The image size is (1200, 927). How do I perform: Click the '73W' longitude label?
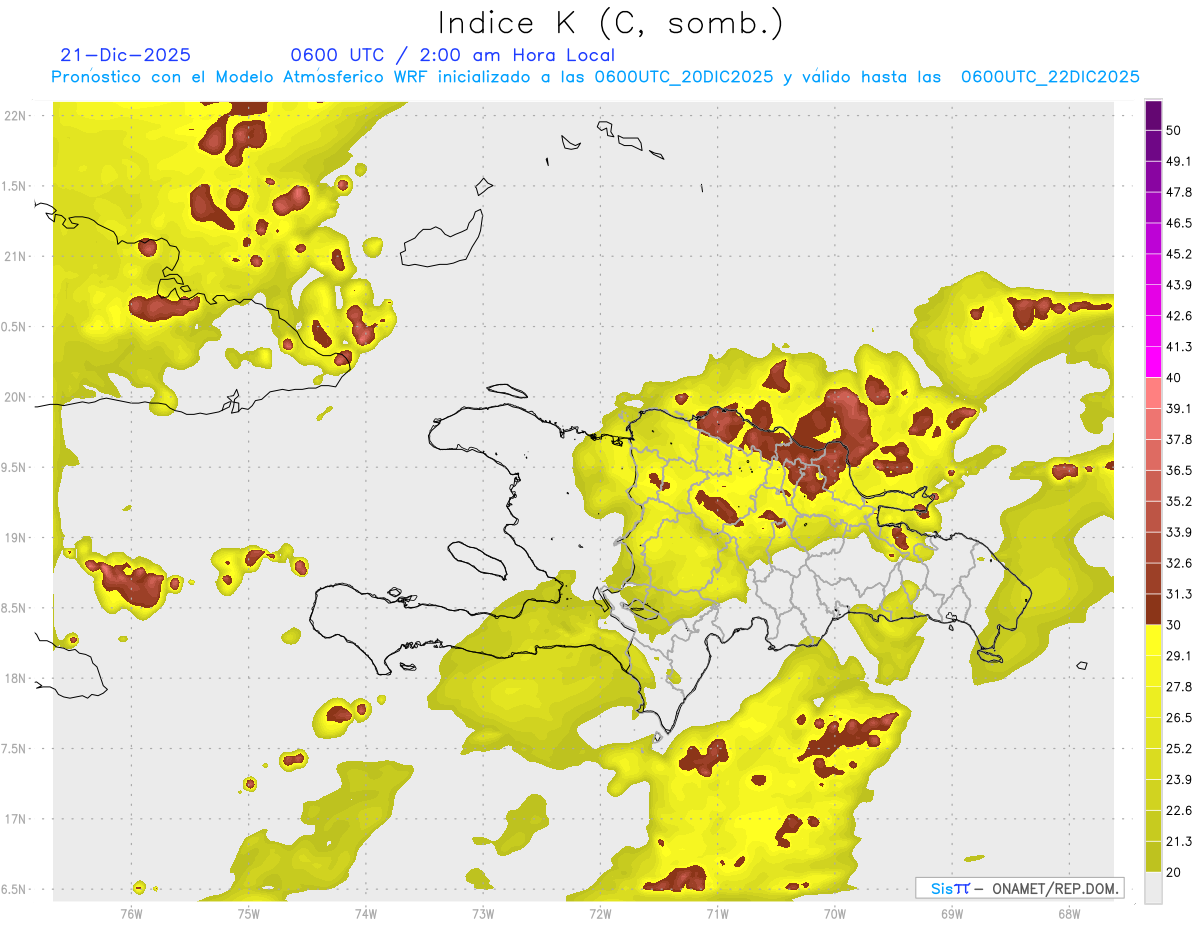coord(483,913)
